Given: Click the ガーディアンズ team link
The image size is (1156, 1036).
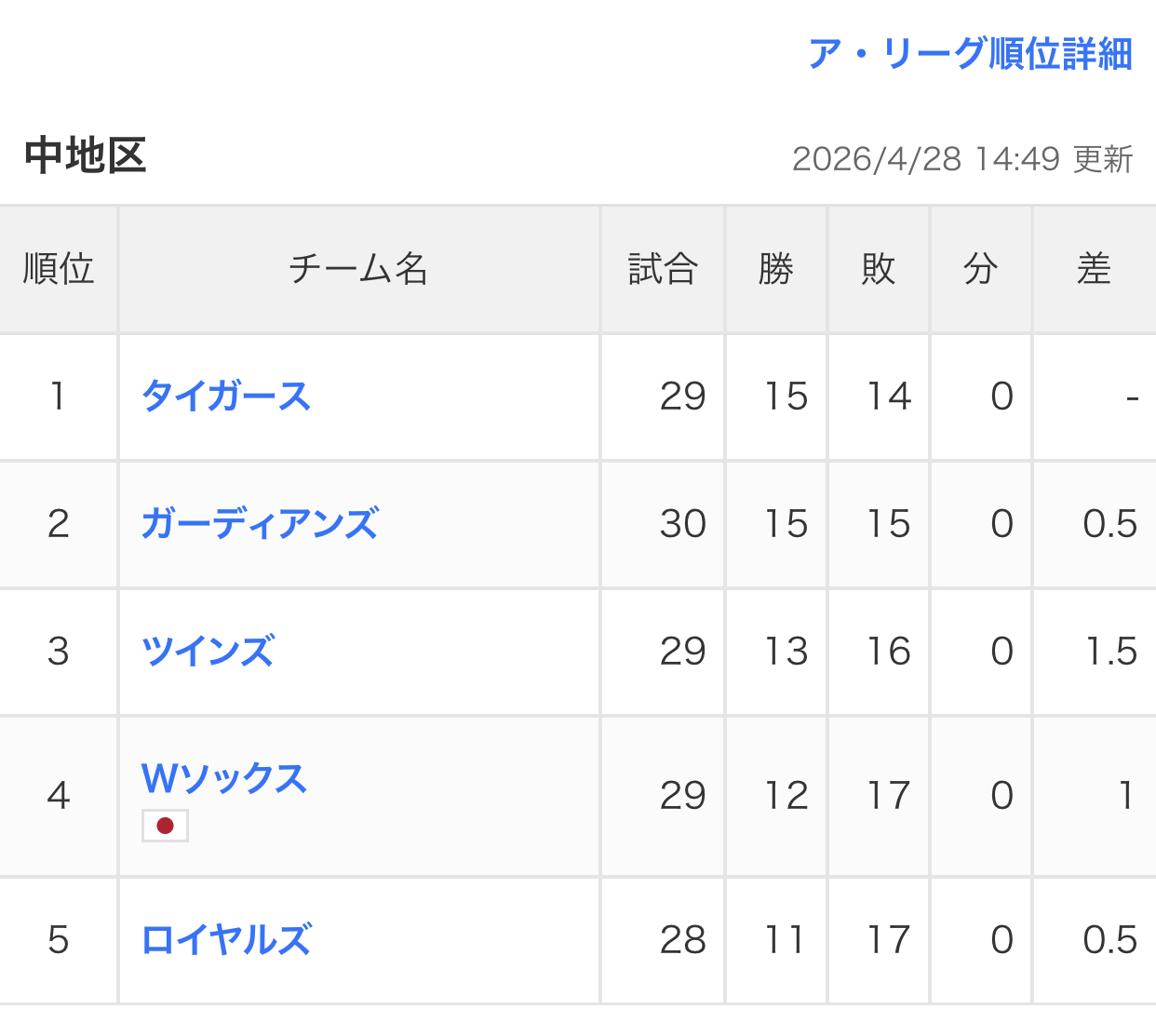Looking at the screenshot, I should tap(260, 524).
